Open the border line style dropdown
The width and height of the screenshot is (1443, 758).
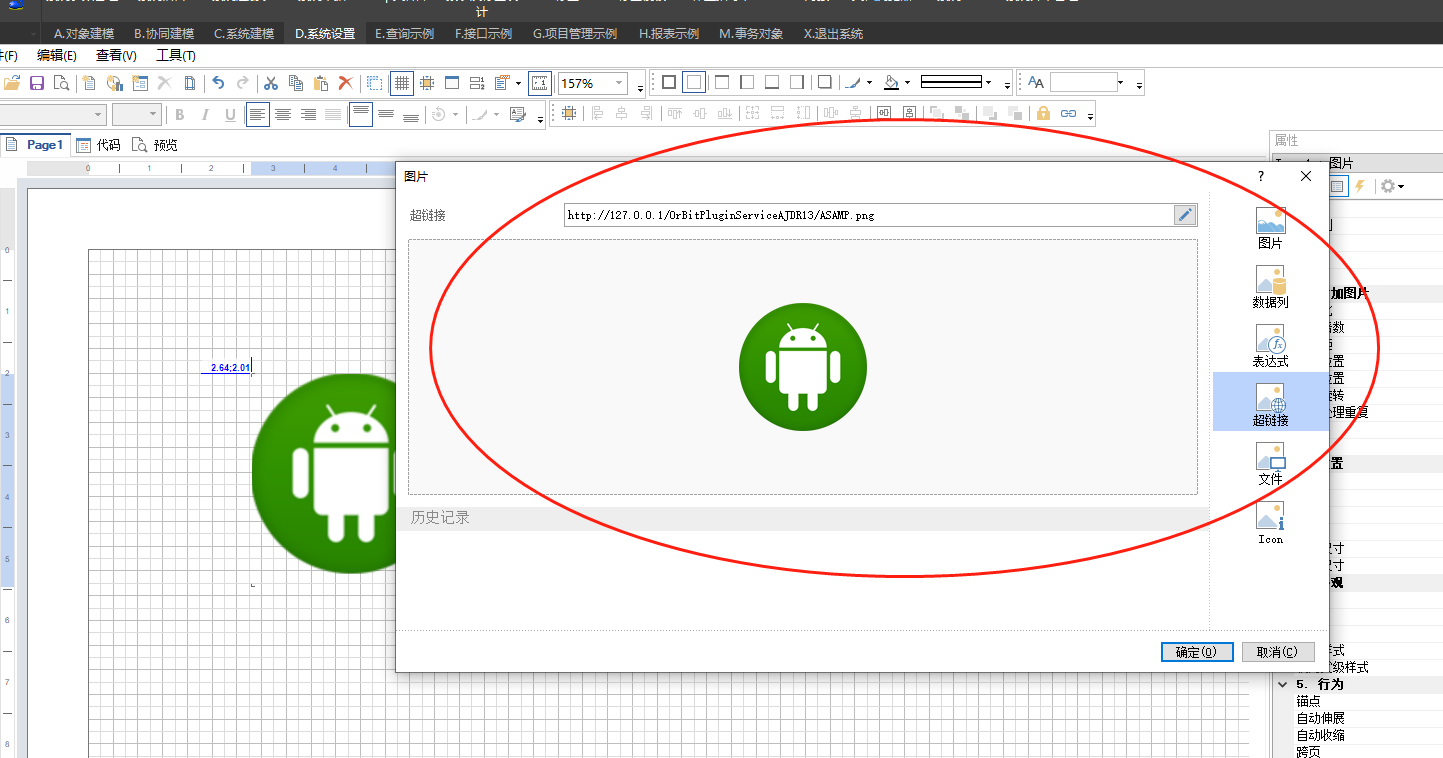coord(988,83)
